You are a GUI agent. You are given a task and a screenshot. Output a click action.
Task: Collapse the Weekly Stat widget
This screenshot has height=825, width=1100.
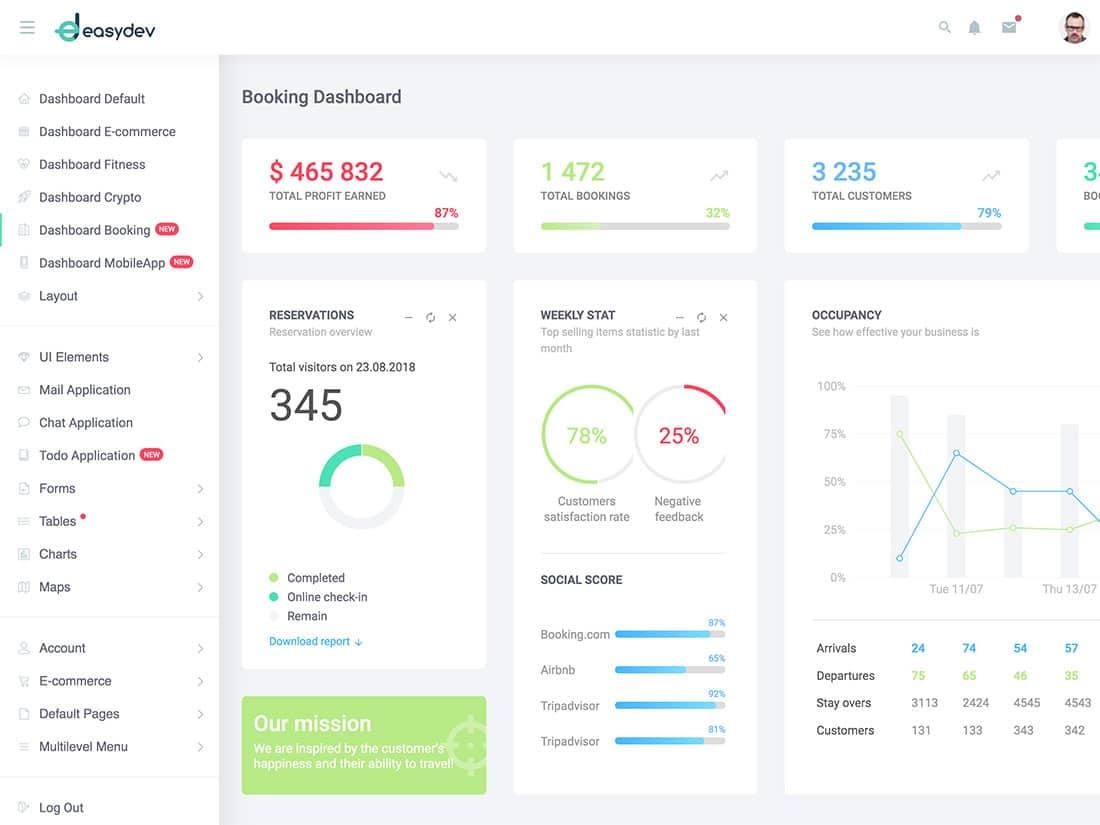tap(679, 317)
